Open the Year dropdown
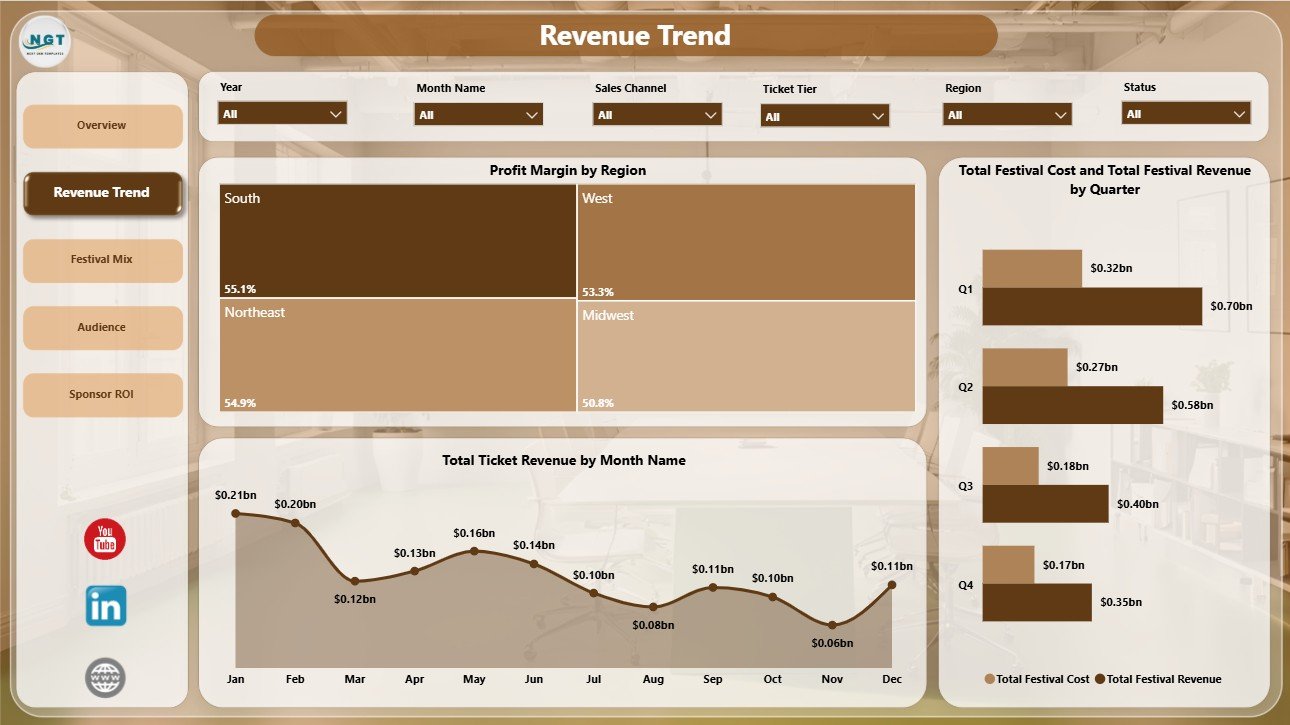The height and width of the screenshot is (725, 1290). 283,113
